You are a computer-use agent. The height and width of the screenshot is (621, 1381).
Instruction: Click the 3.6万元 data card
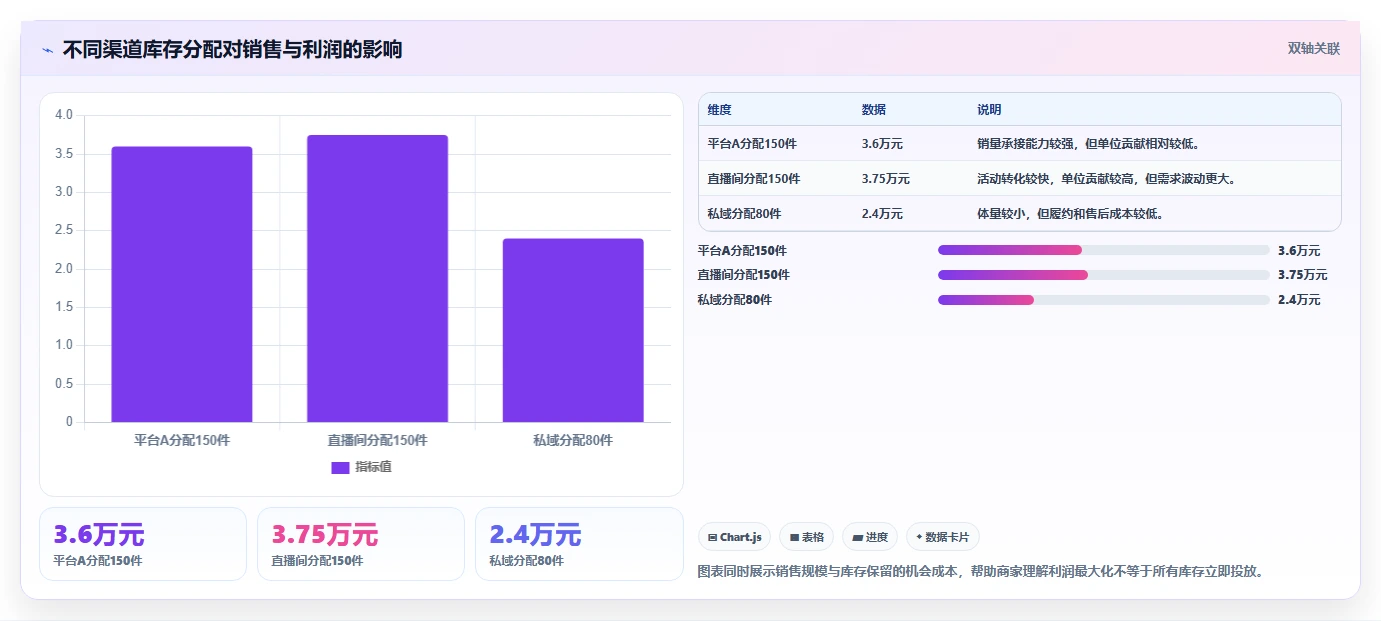[x=143, y=544]
